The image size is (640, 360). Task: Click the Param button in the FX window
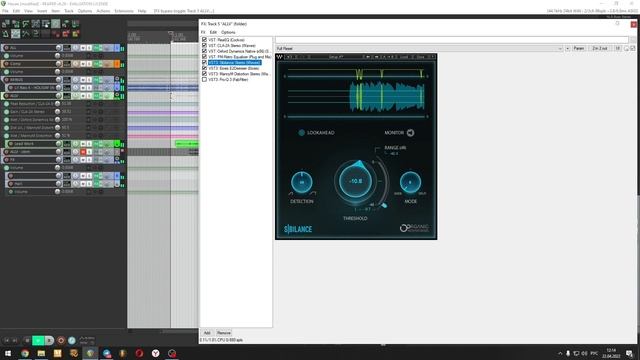579,49
